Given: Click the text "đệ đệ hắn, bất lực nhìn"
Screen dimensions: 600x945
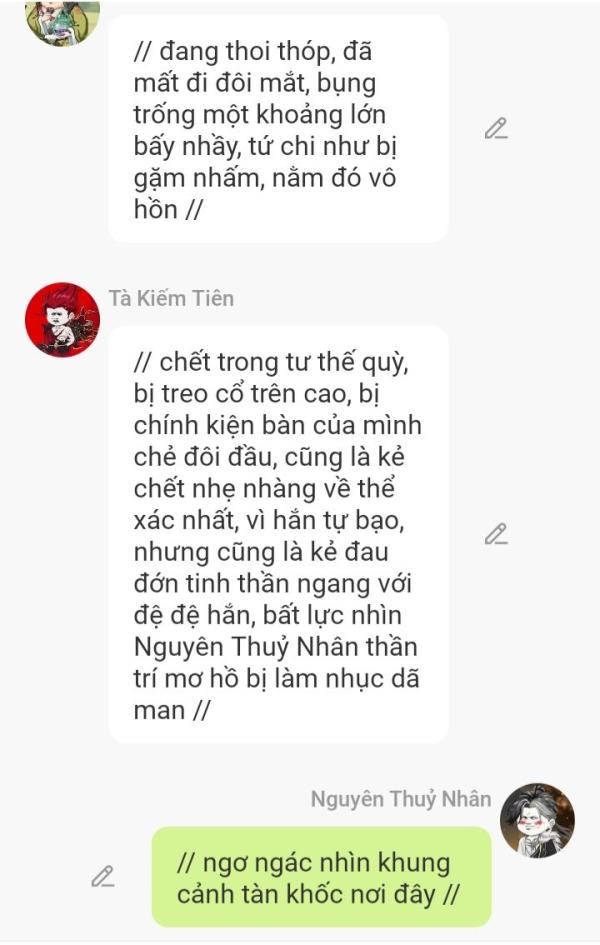Looking at the screenshot, I should pyautogui.click(x=267, y=615).
